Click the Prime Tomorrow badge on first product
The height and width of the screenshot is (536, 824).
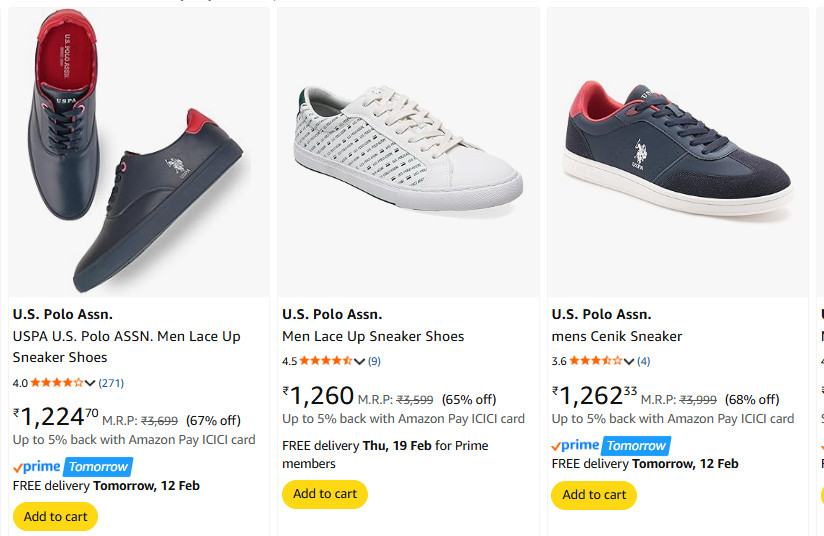tap(72, 467)
